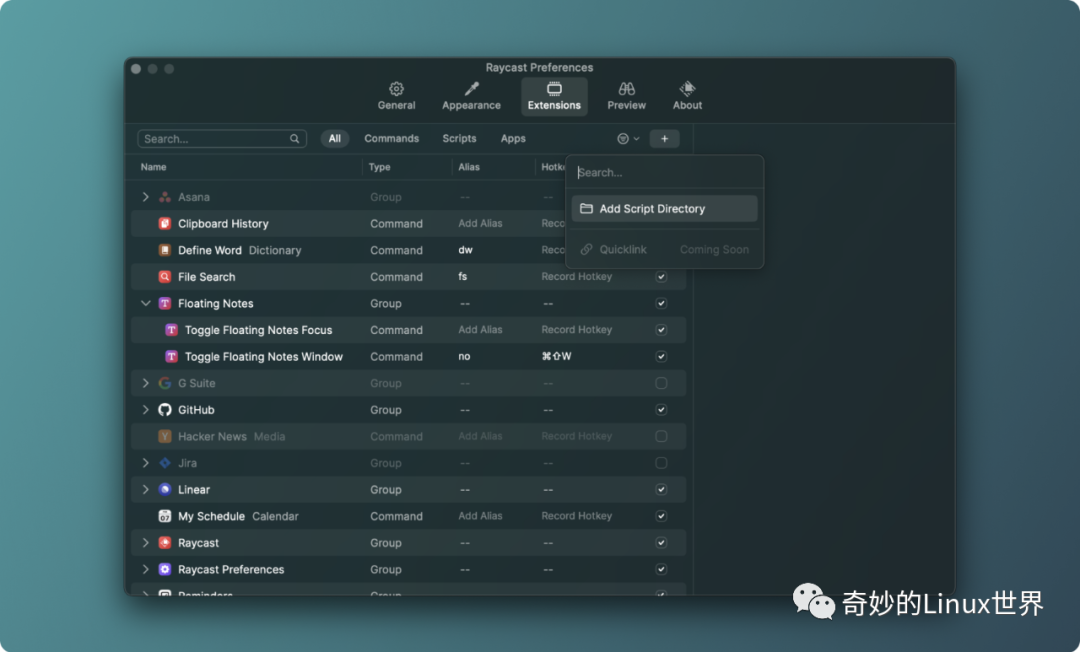Click the Jira icon
Viewport: 1080px width, 652px height.
tap(165, 463)
